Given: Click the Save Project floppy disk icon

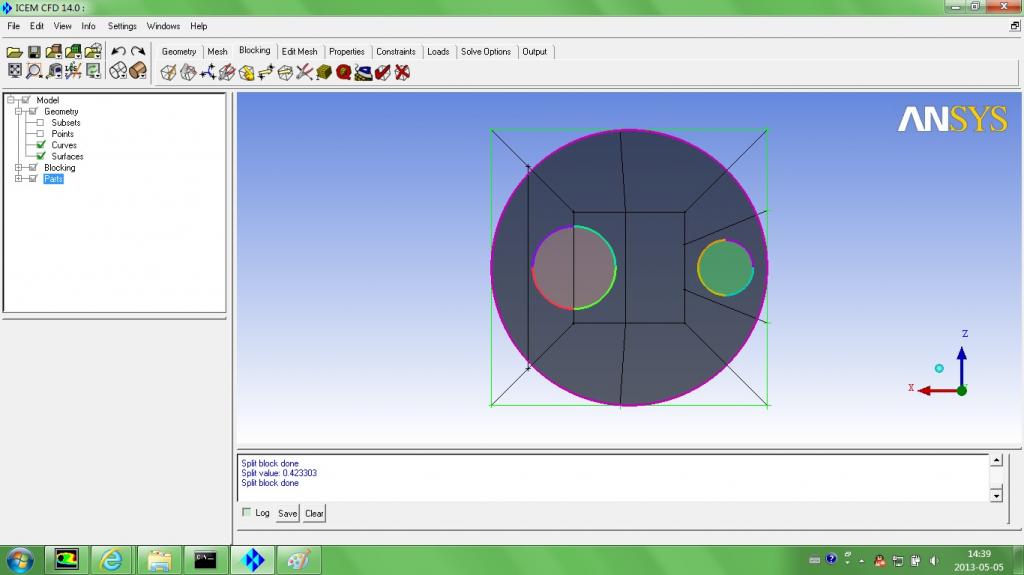Looking at the screenshot, I should coord(34,52).
